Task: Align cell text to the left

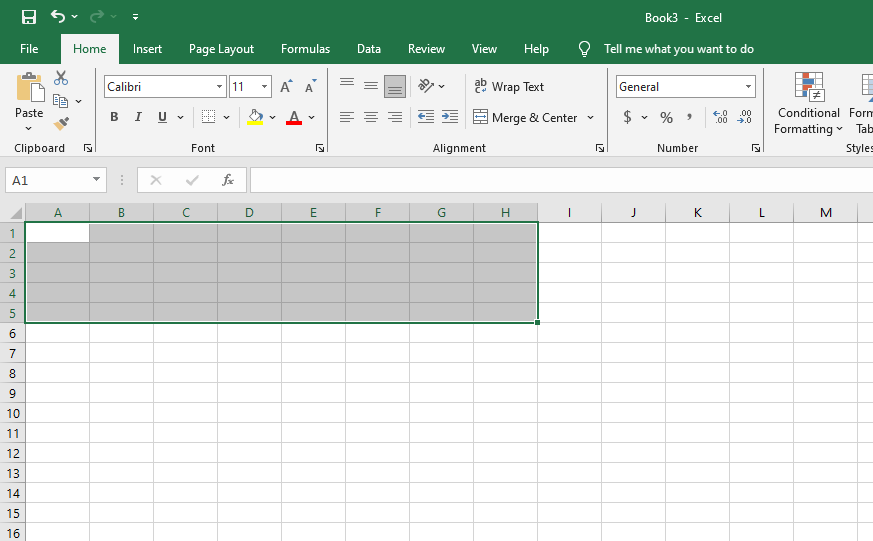Action: tap(347, 117)
